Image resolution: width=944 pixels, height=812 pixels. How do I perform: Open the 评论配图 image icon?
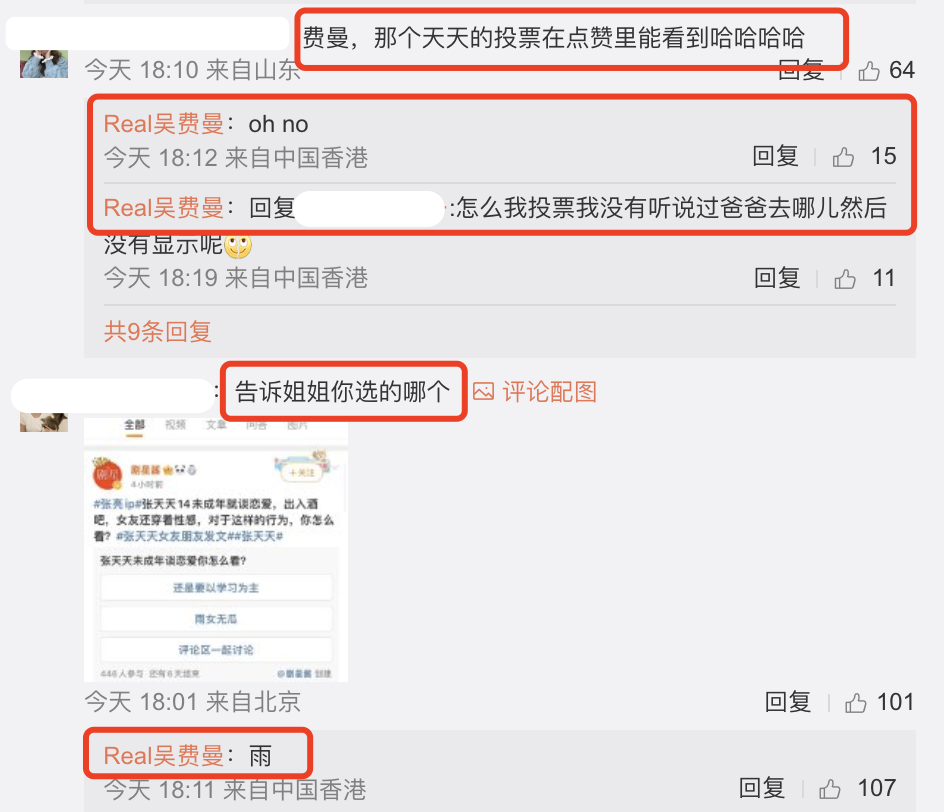(483, 392)
